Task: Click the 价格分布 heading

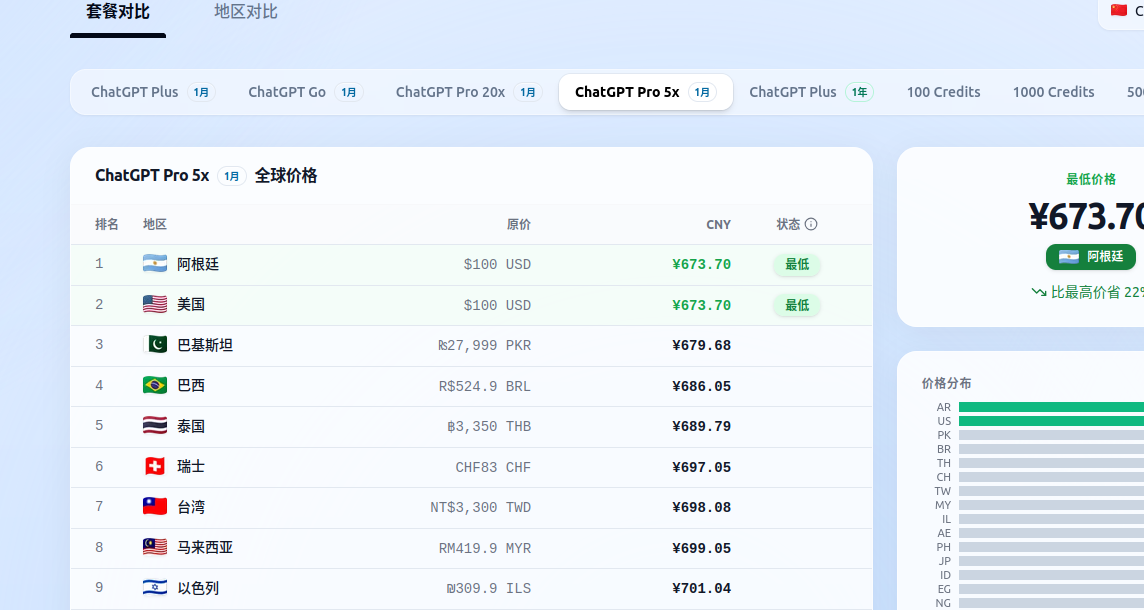Action: (x=946, y=383)
